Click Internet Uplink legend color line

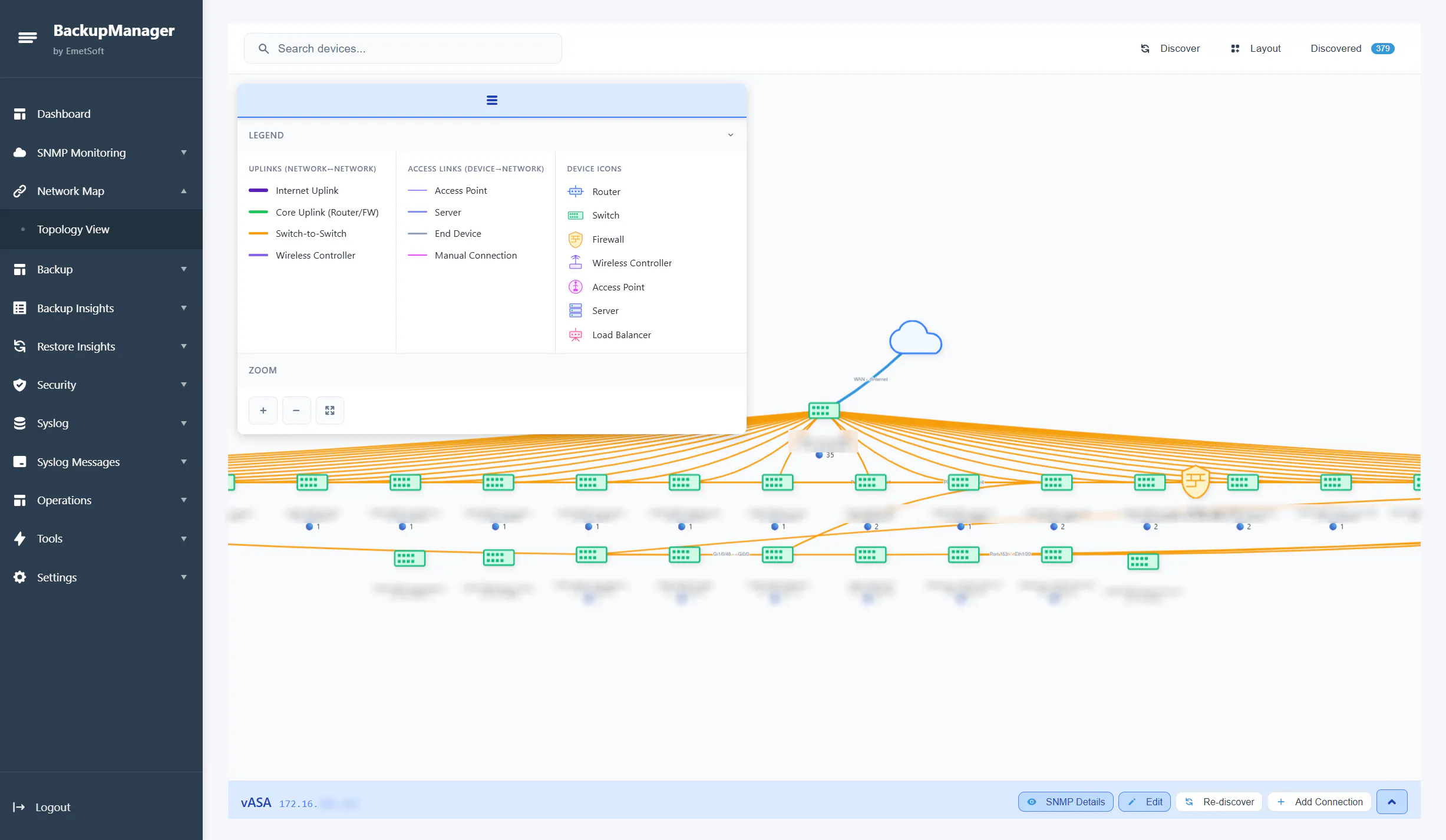tap(258, 190)
